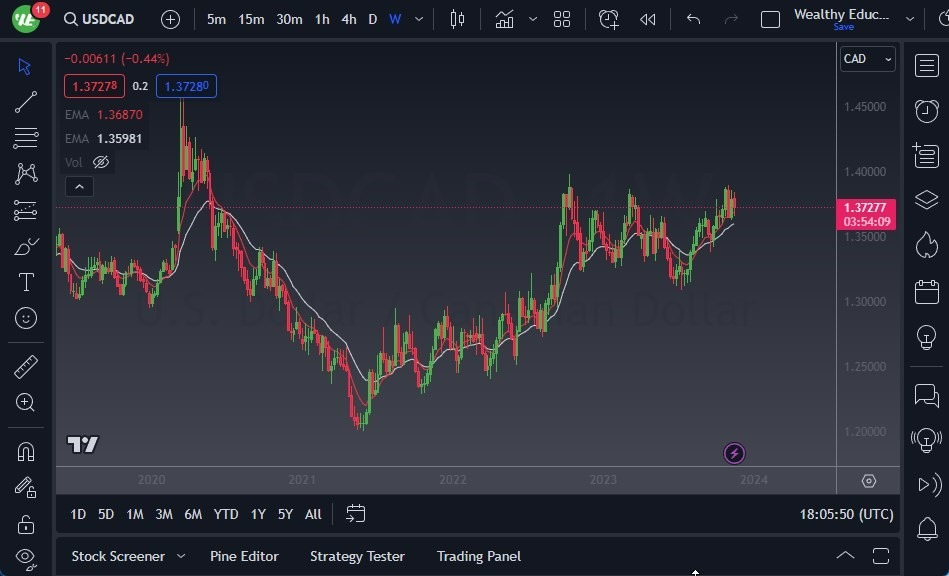Viewport: 949px width, 576px height.
Task: Click the Save button
Action: pyautogui.click(x=845, y=27)
